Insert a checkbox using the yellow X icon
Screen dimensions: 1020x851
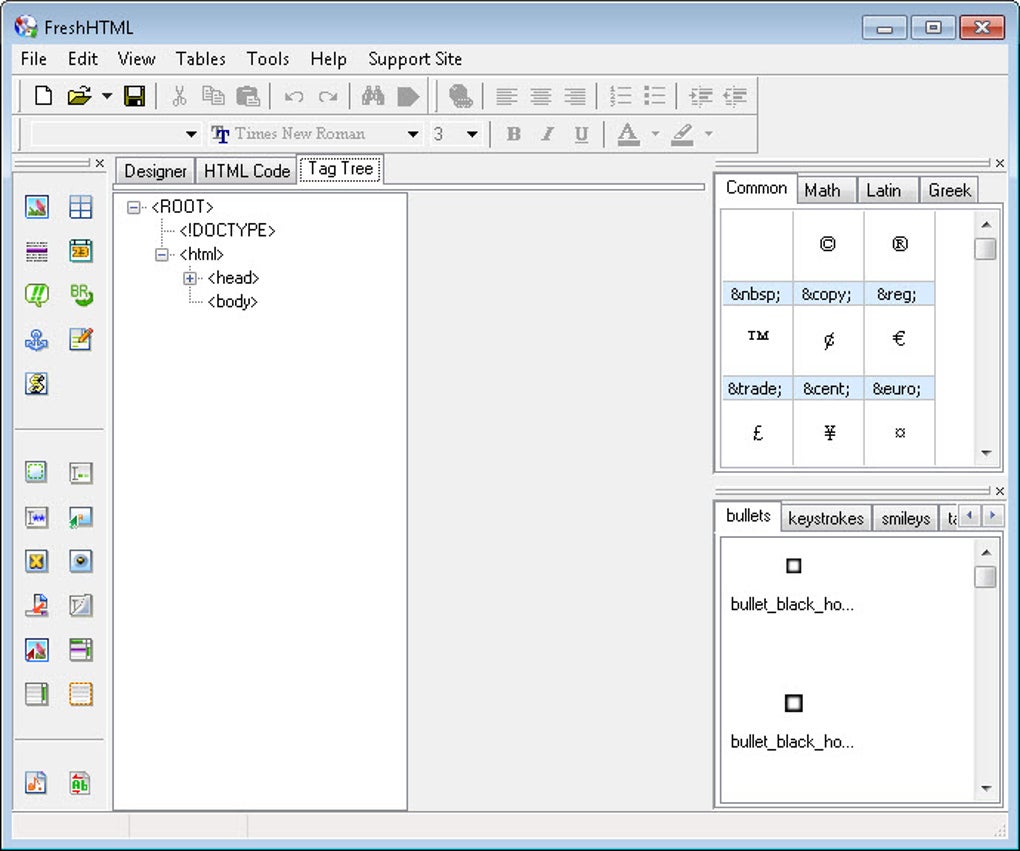point(36,561)
